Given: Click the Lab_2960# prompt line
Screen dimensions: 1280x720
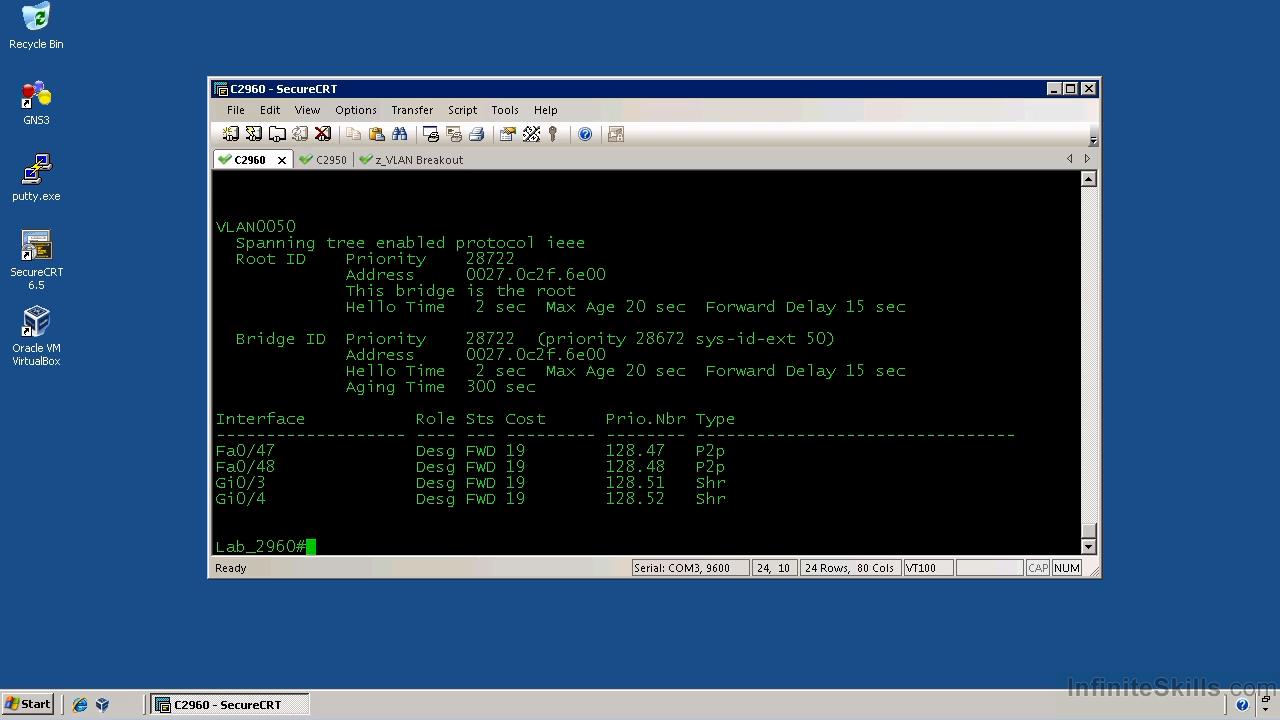Looking at the screenshot, I should point(265,547).
